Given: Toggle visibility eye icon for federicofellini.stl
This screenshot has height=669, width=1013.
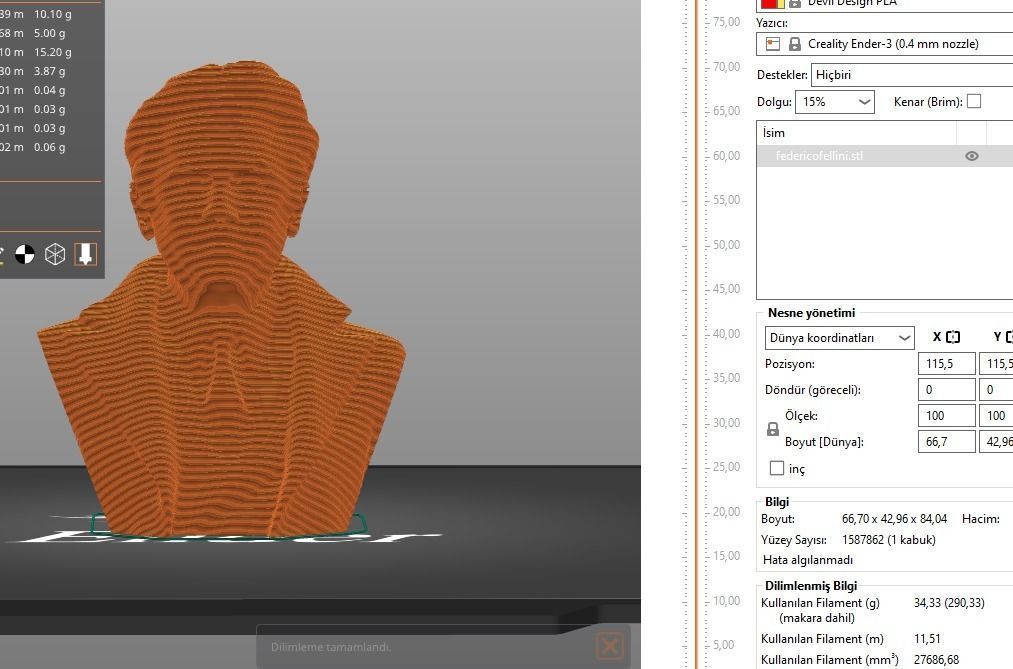Looking at the screenshot, I should (971, 156).
